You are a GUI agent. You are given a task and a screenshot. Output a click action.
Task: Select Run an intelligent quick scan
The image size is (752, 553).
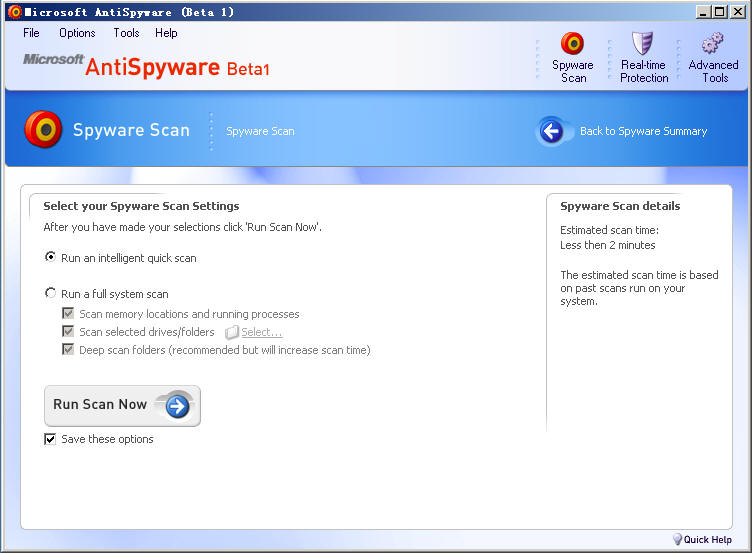(x=50, y=257)
